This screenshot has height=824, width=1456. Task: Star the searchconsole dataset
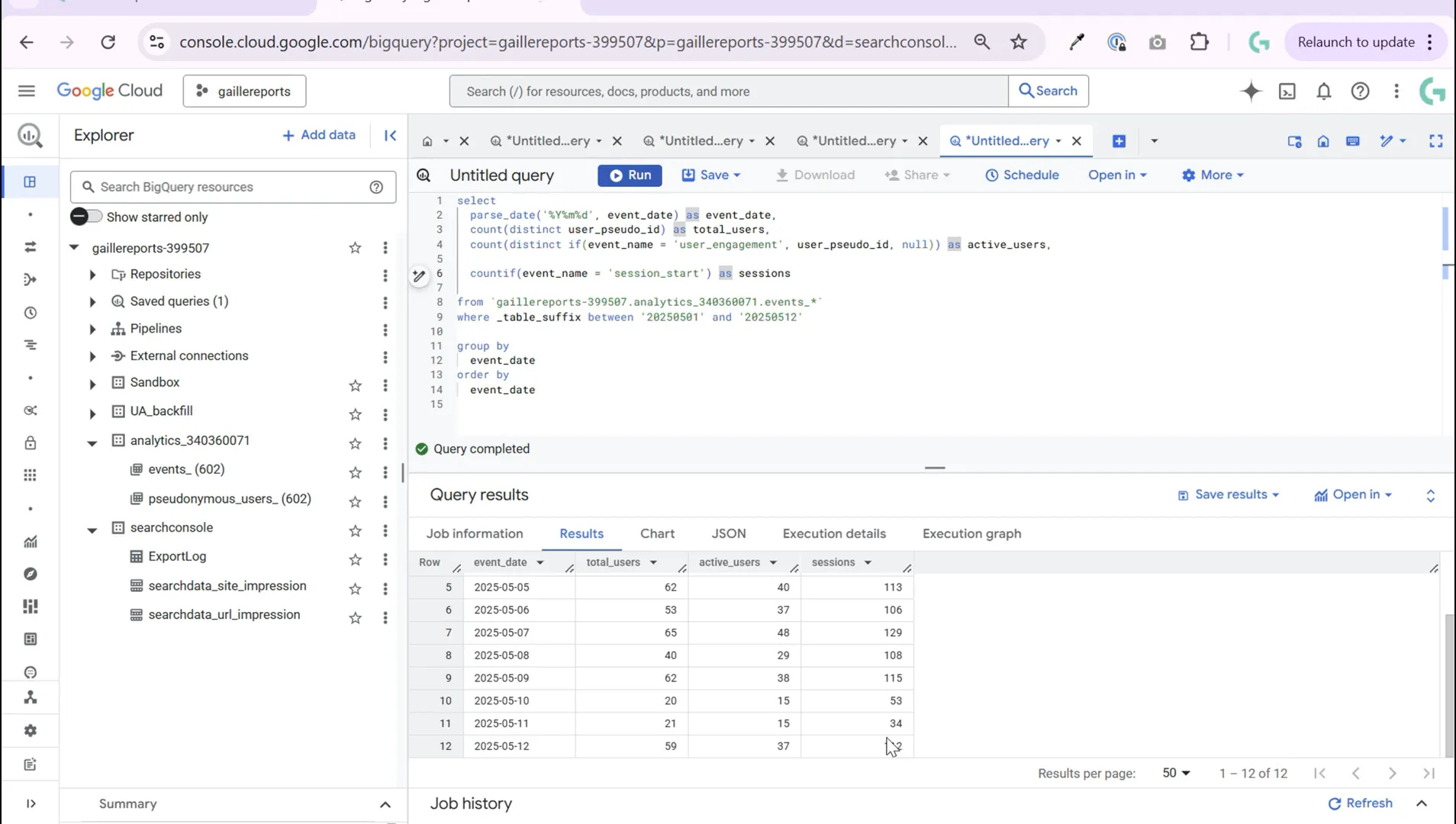pyautogui.click(x=355, y=530)
